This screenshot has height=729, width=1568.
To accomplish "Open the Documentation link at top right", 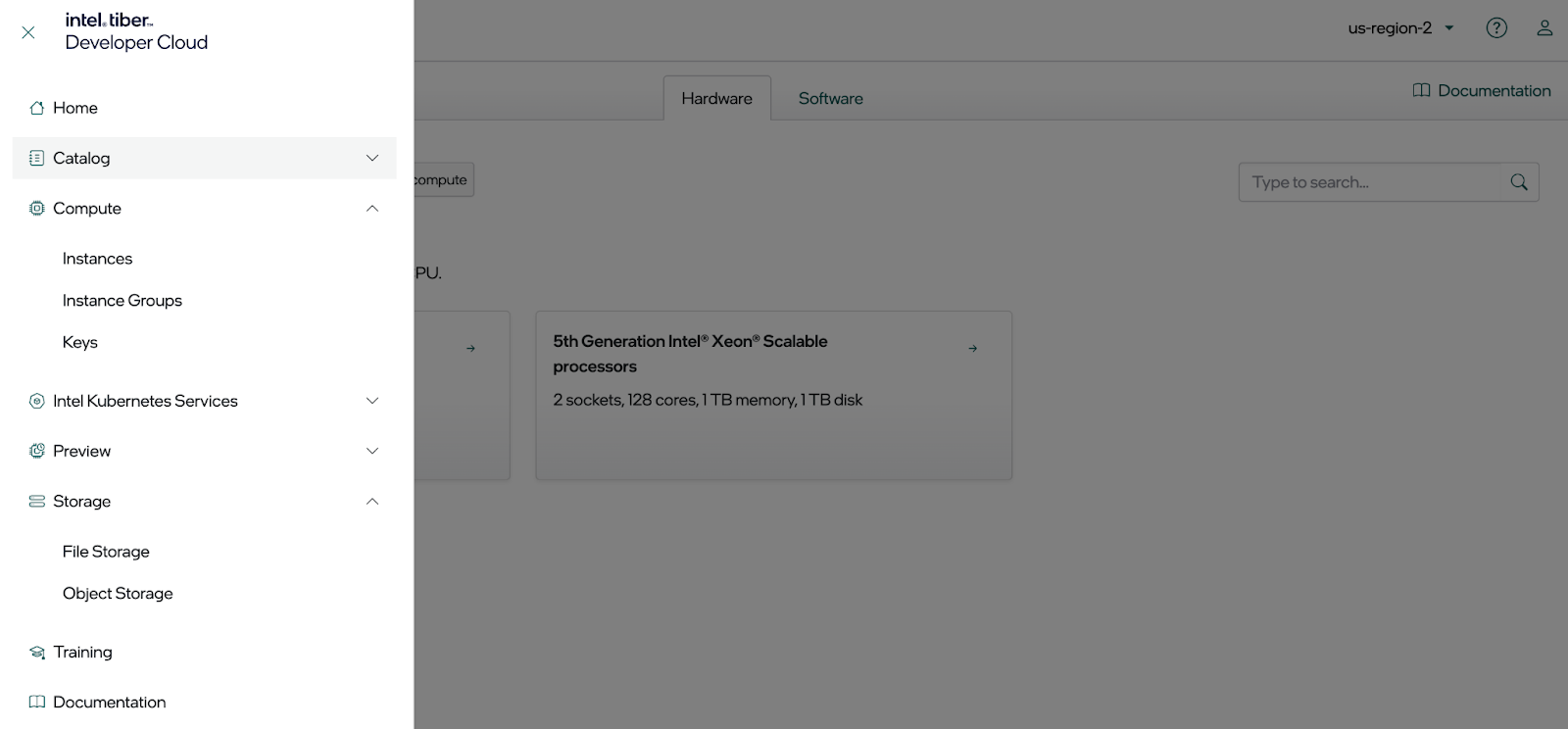I will click(x=1482, y=91).
